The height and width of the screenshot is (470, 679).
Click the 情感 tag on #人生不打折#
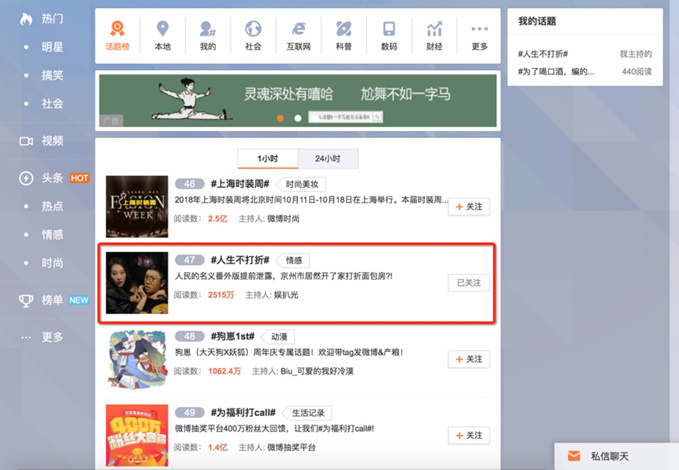pos(294,260)
